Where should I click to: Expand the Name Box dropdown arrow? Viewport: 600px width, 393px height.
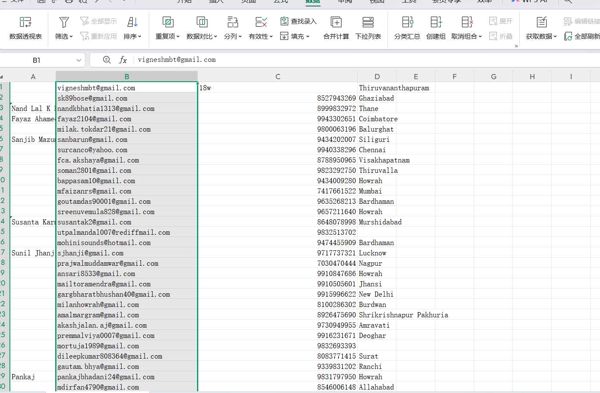pyautogui.click(x=79, y=60)
